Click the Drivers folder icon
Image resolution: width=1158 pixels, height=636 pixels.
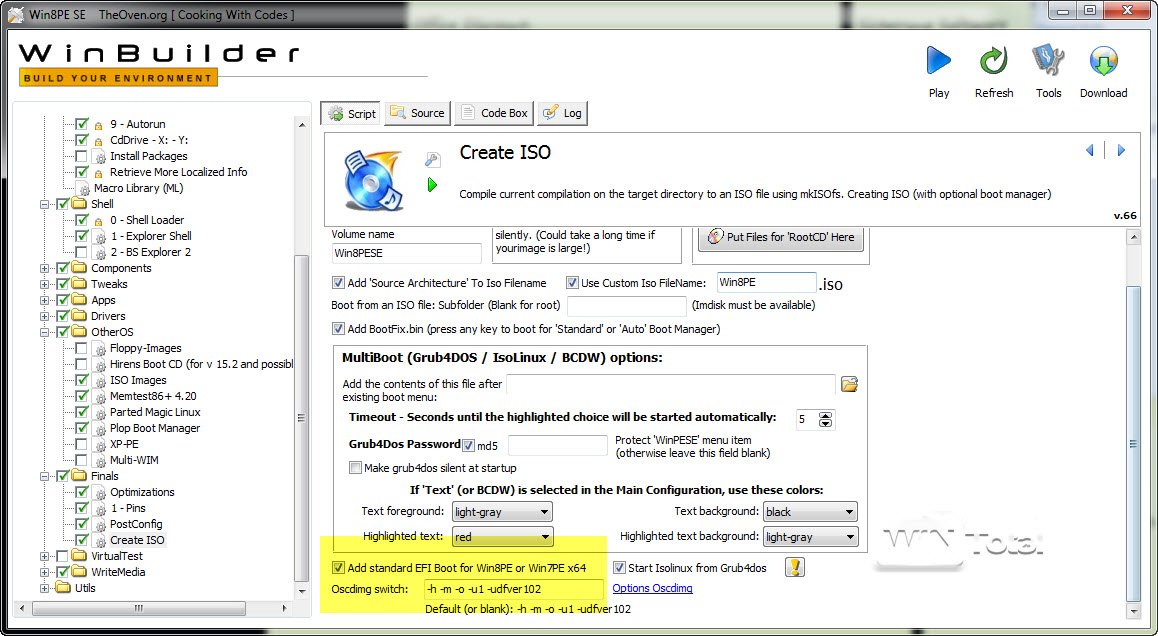coord(80,316)
